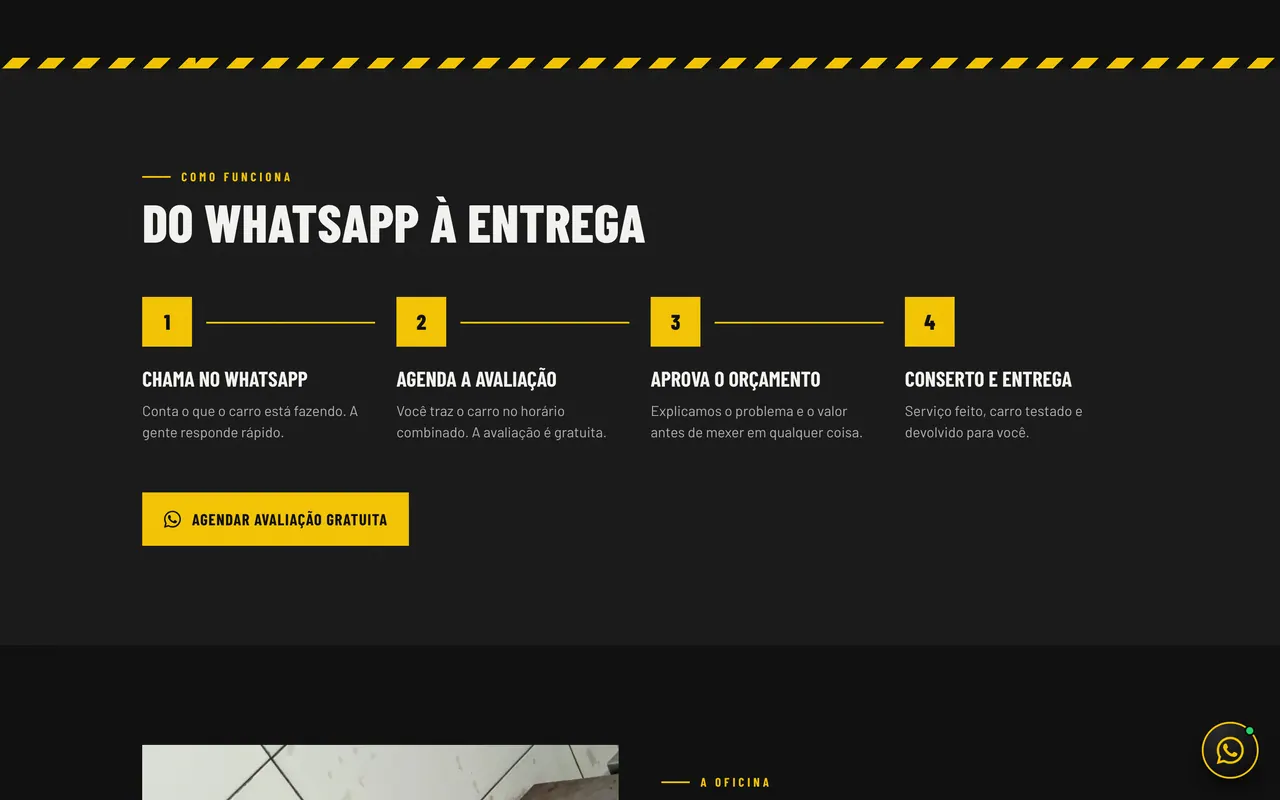Open the workshop photo thumbnail
This screenshot has height=800, width=1280.
(380, 772)
